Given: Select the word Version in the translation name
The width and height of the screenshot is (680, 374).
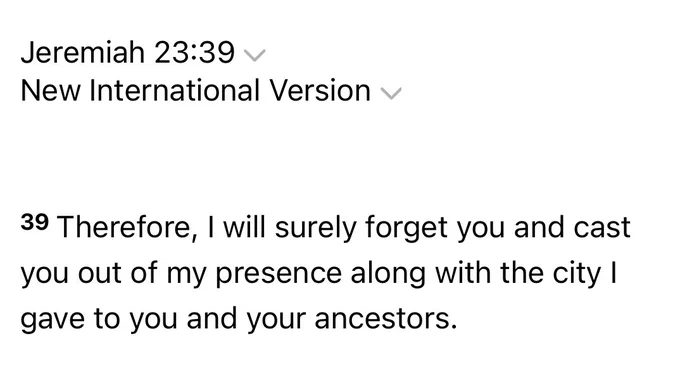Looking at the screenshot, I should [320, 90].
